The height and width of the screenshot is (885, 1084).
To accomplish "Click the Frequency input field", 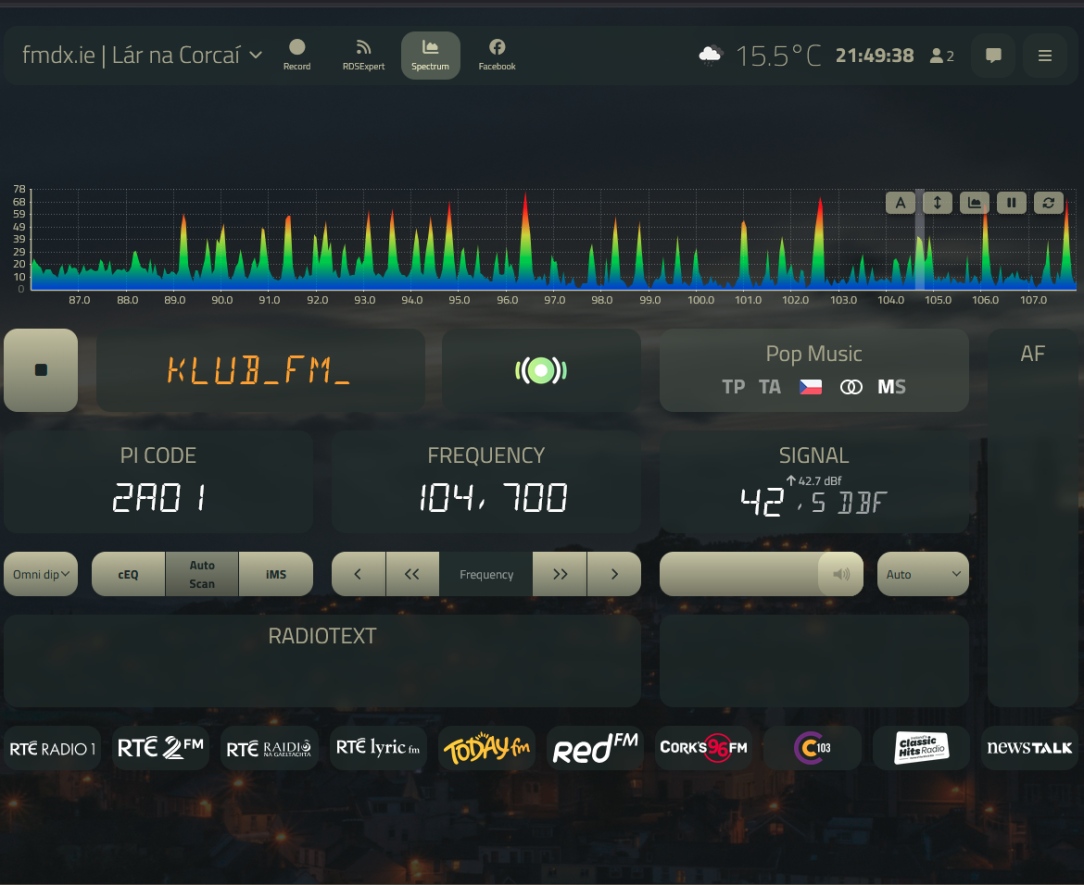I will [486, 574].
